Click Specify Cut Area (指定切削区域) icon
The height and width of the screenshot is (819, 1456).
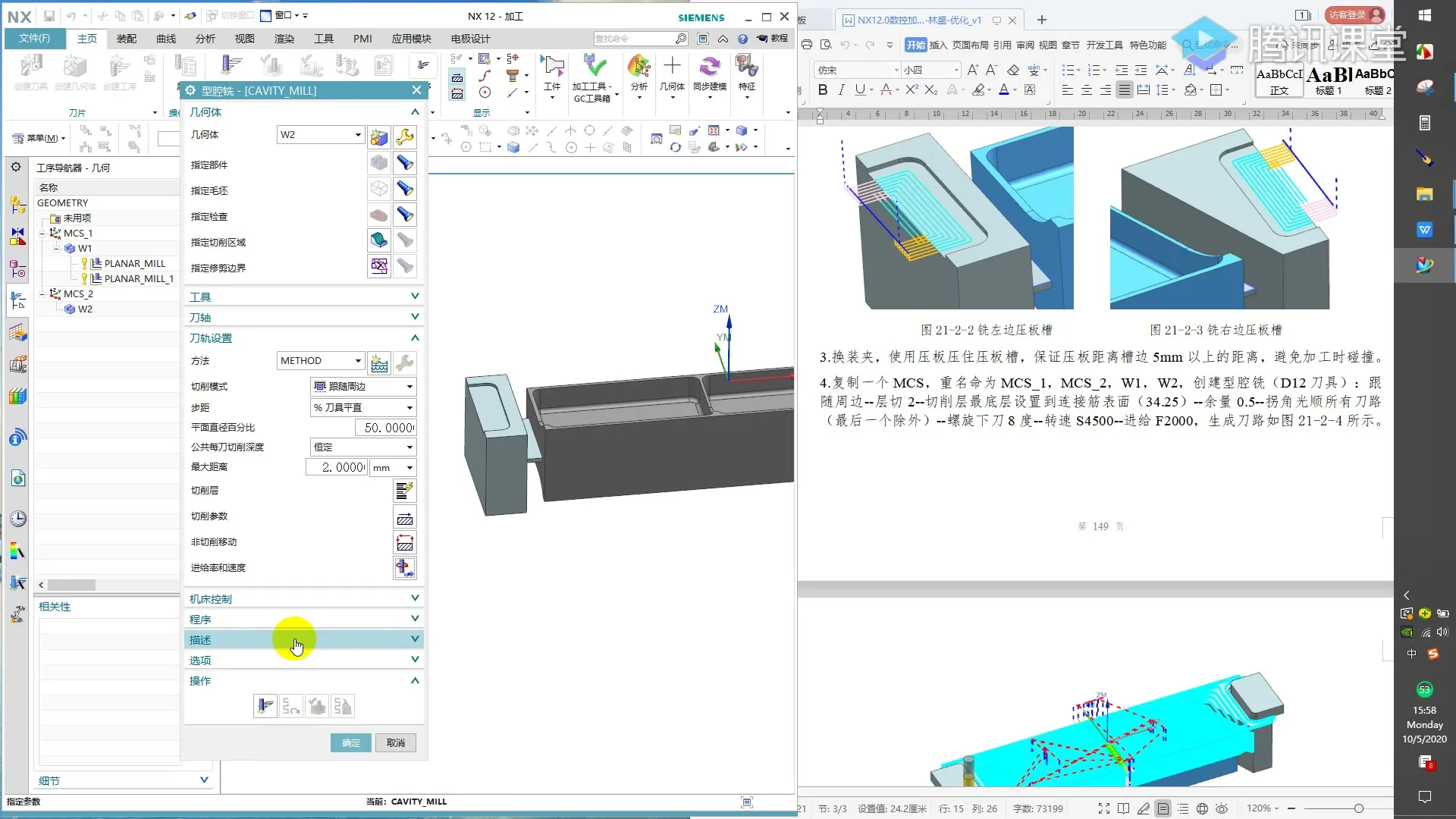tap(379, 242)
